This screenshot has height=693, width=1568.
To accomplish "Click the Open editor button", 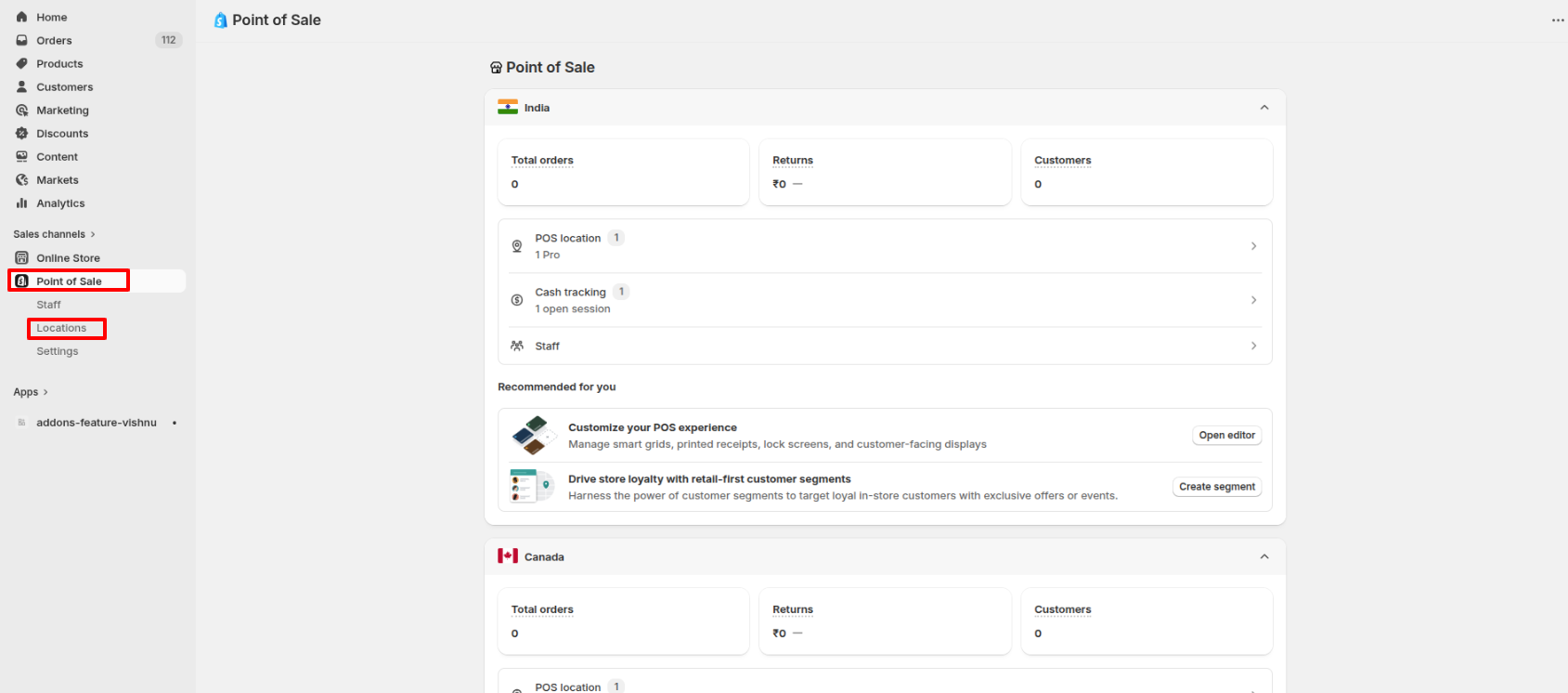I will tap(1226, 435).
